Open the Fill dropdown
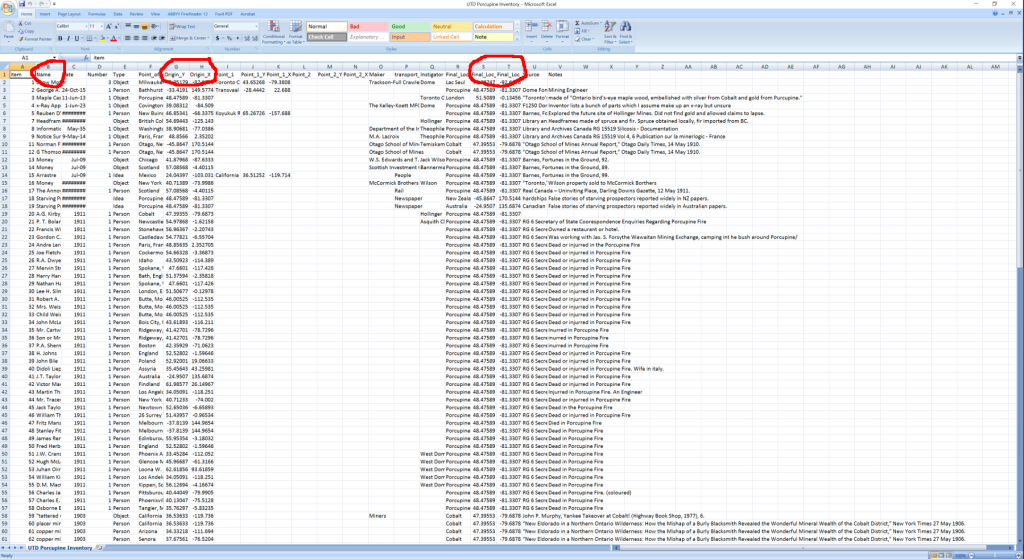 tap(583, 31)
